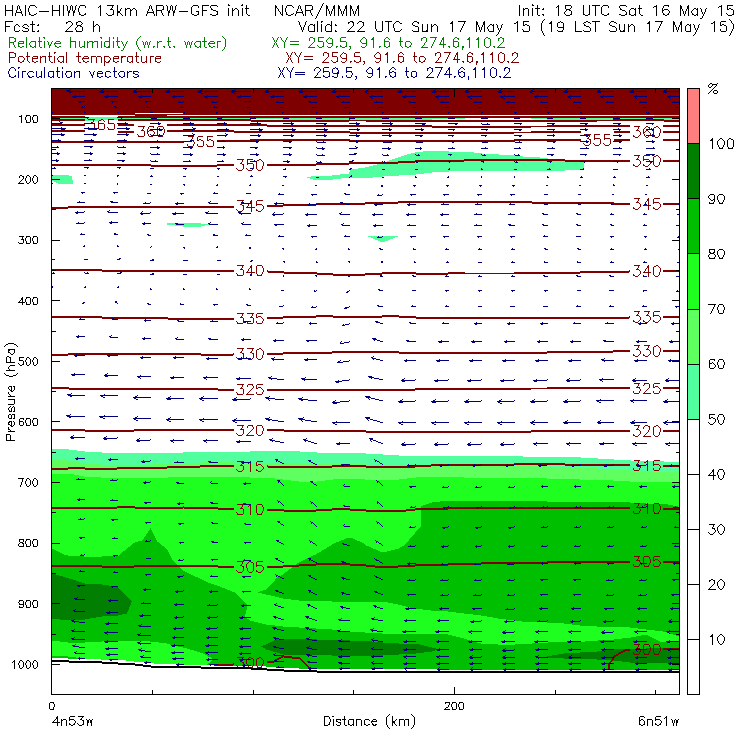Click the right-edge '300' contour label
740x740 pixels.
pos(647,650)
